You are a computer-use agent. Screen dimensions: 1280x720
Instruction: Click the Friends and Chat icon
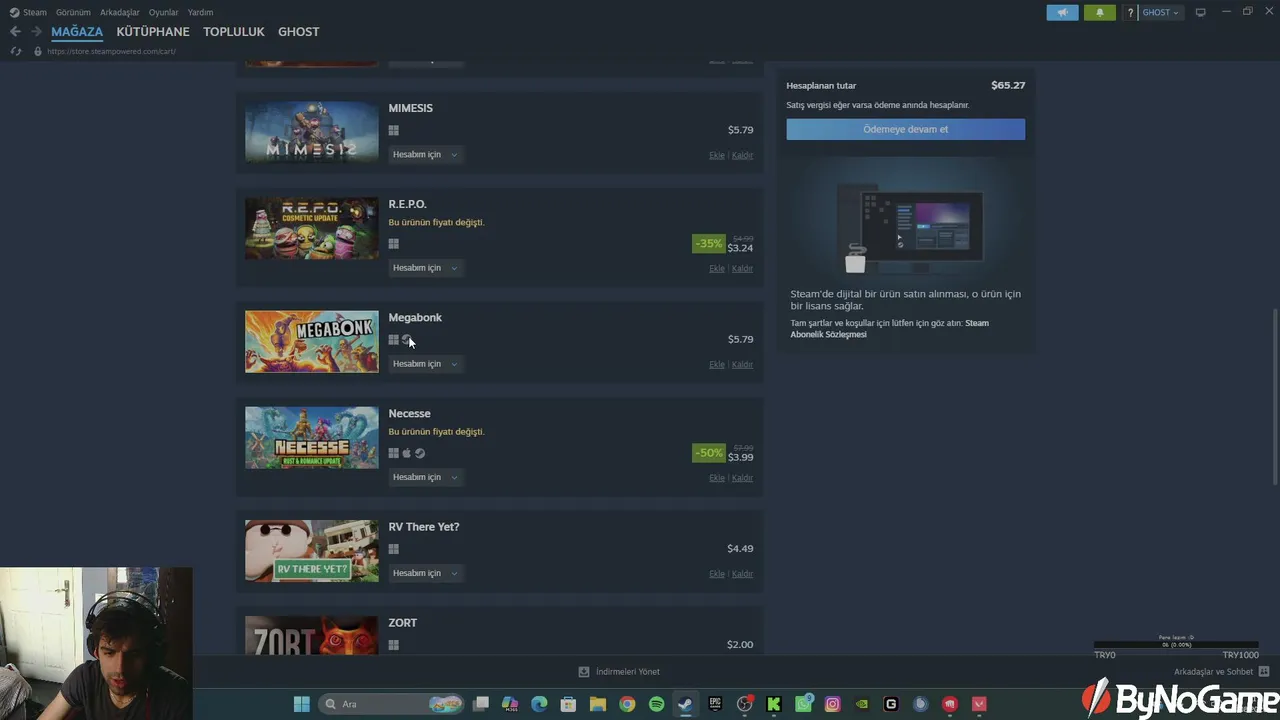[1264, 672]
